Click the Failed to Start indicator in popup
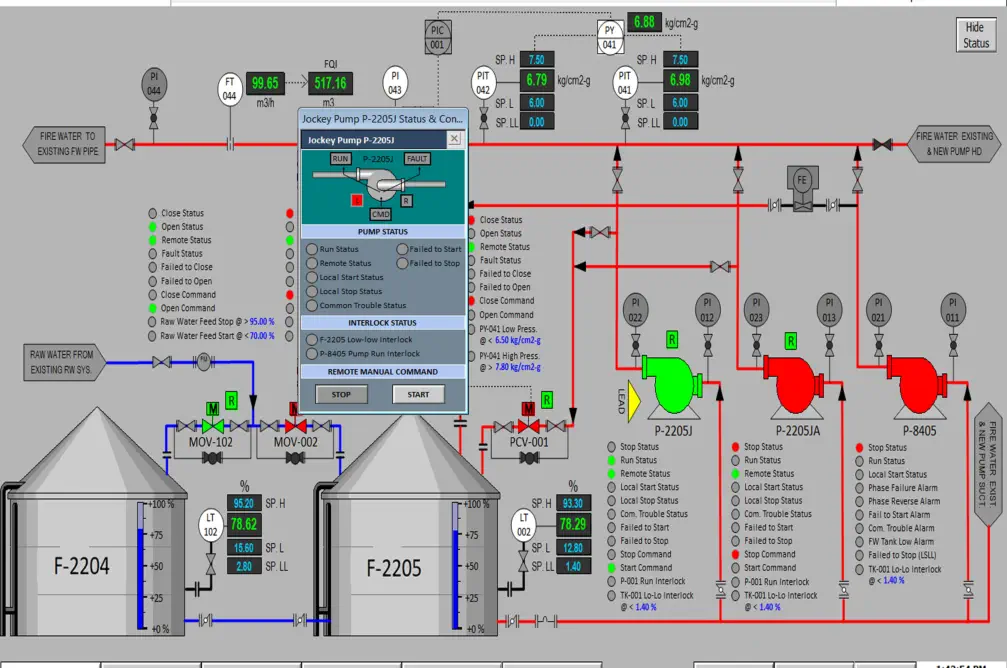This screenshot has width=1007, height=668. [401, 249]
